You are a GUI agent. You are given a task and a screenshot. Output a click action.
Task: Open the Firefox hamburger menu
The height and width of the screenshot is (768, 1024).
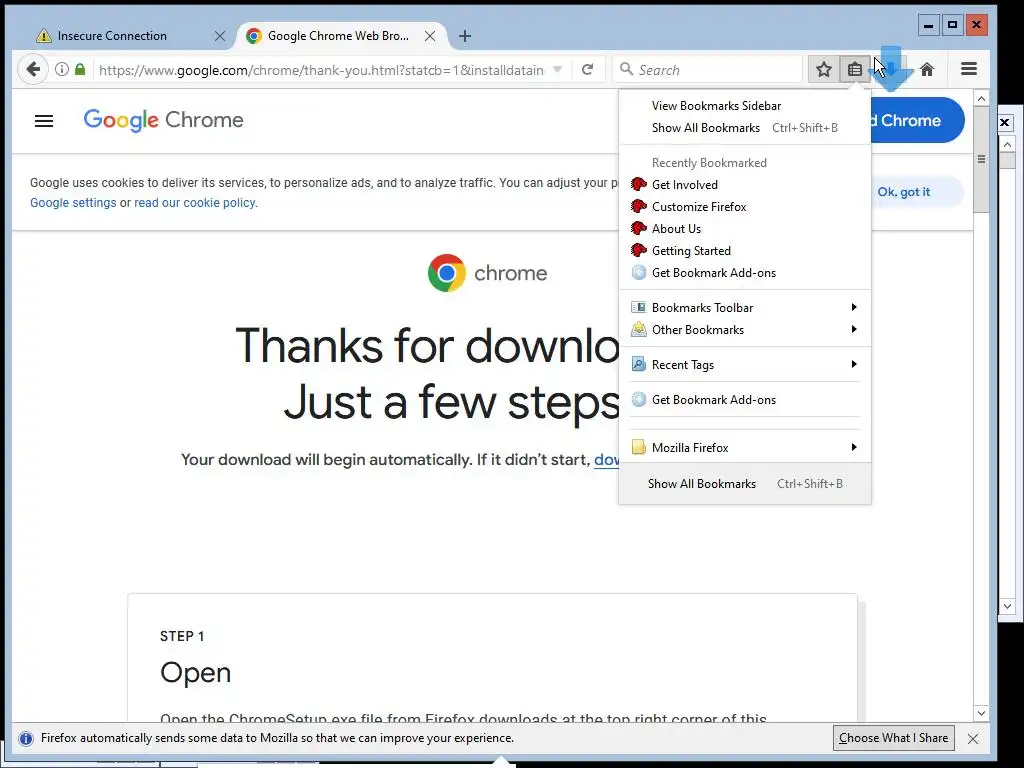pos(969,69)
